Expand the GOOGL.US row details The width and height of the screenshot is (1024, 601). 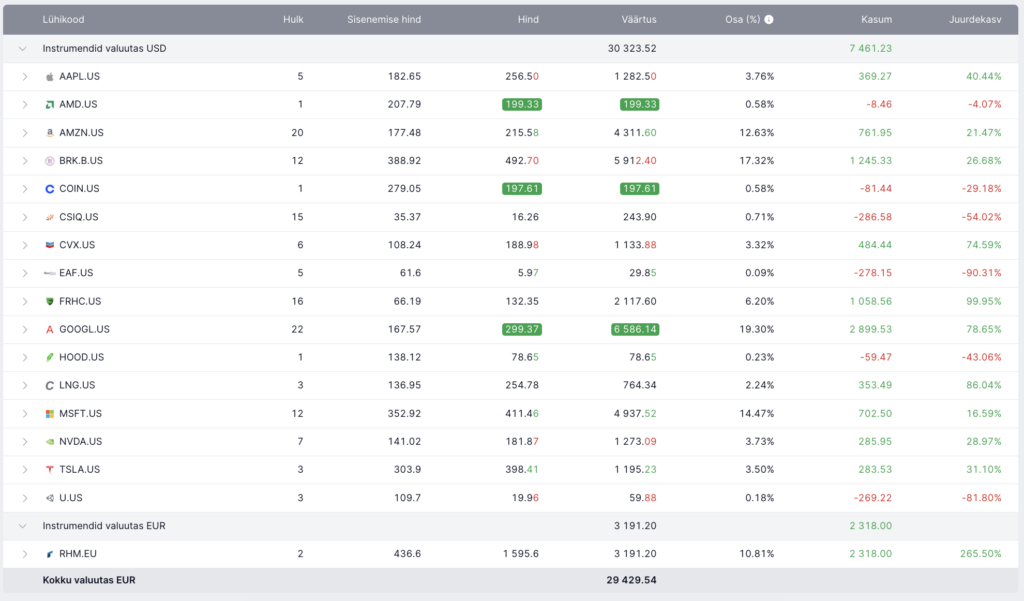(25, 329)
